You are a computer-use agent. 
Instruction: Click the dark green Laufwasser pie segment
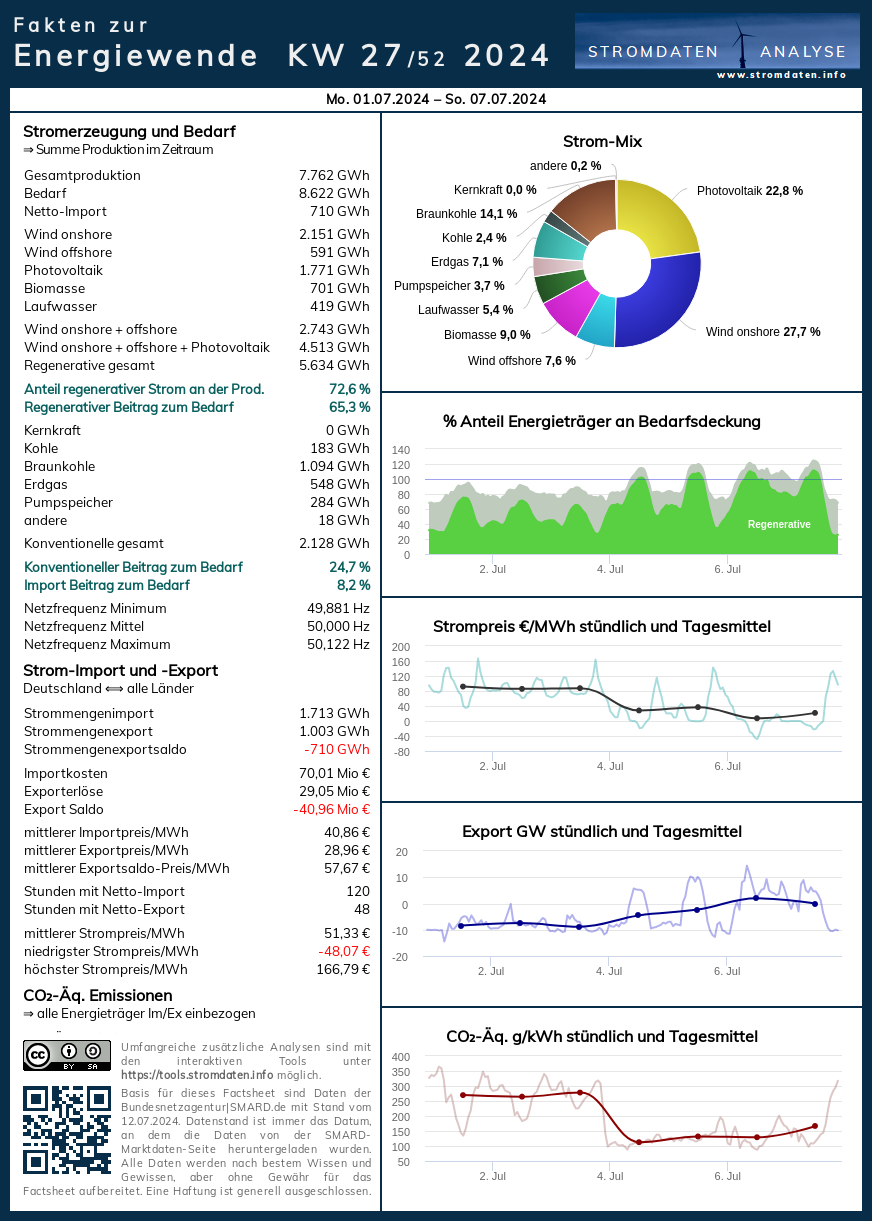click(x=551, y=286)
